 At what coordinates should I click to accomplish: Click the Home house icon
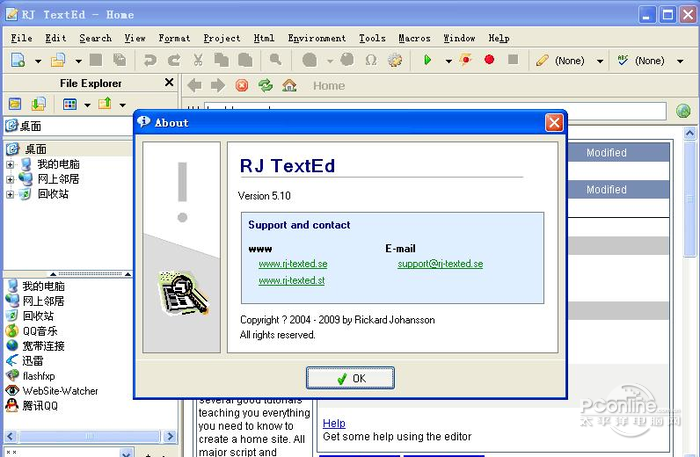(x=289, y=85)
